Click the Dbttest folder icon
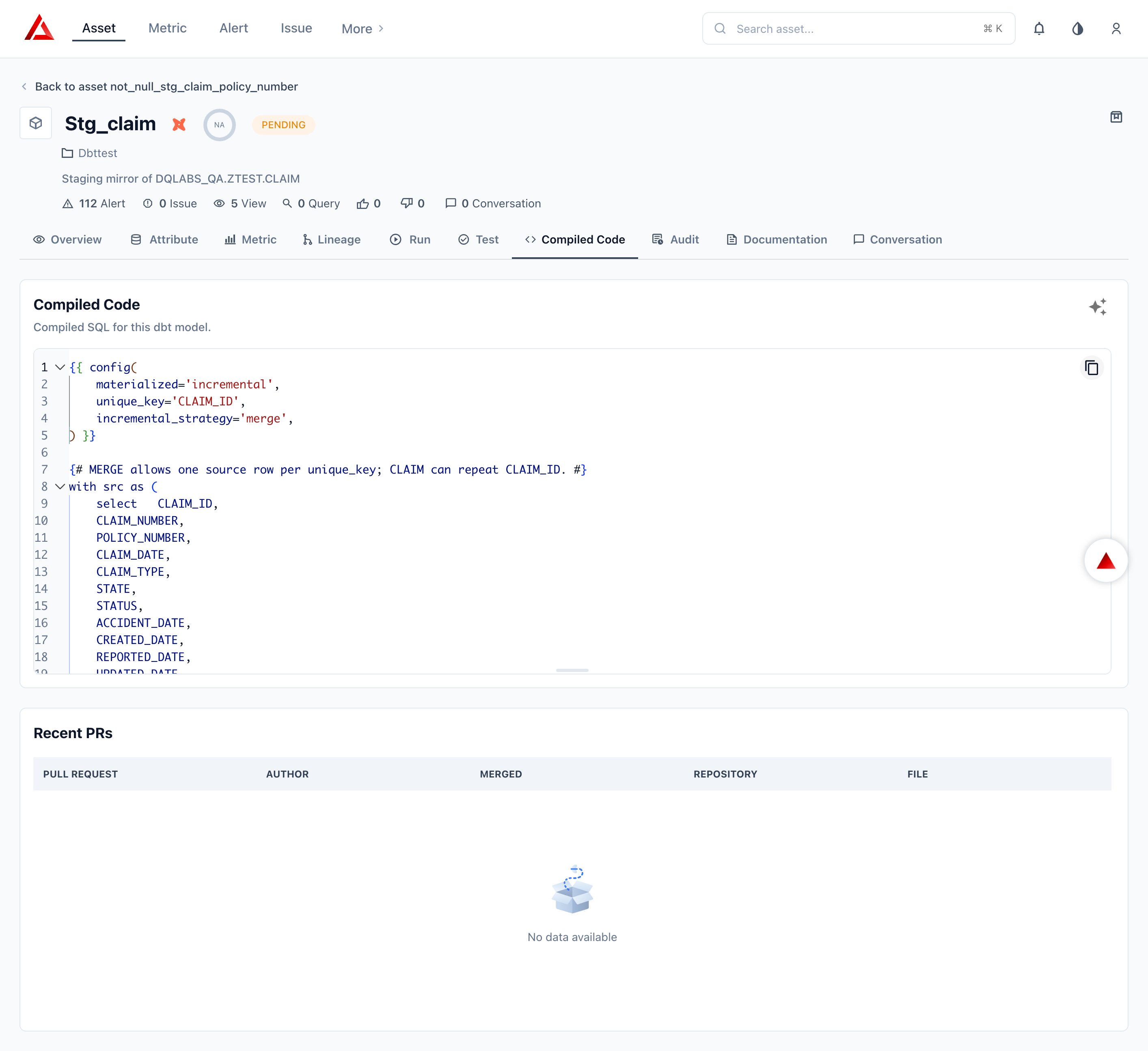The width and height of the screenshot is (1148, 1051). (x=67, y=153)
